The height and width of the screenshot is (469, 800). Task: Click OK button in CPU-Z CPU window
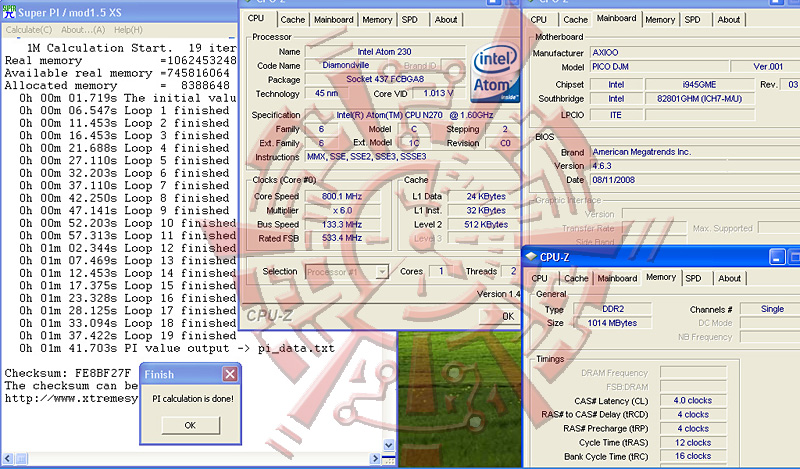pos(499,316)
